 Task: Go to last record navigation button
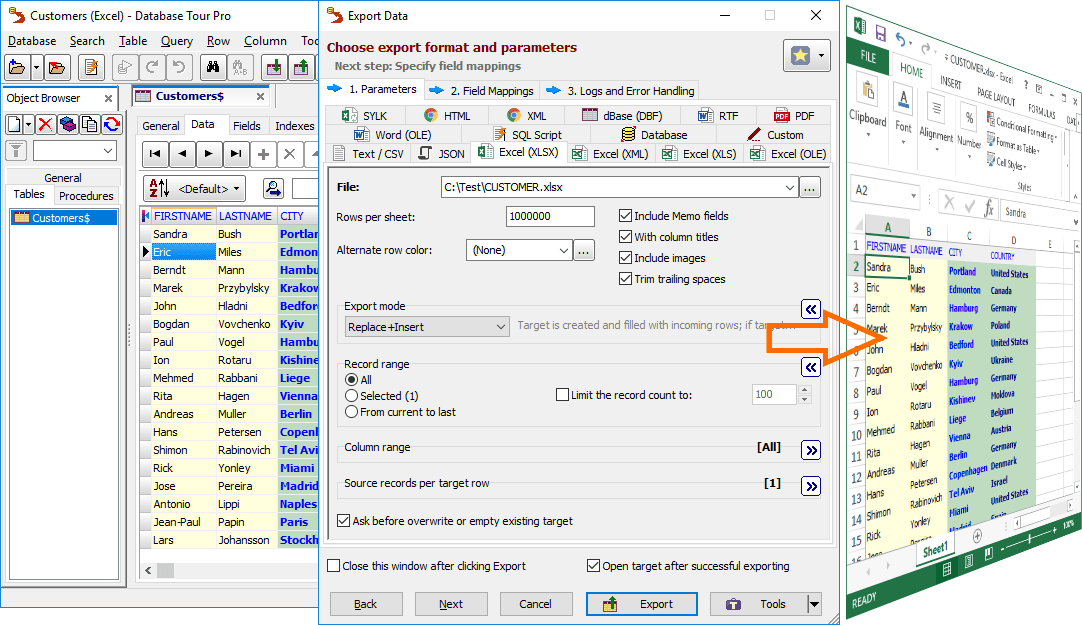pyautogui.click(x=235, y=154)
